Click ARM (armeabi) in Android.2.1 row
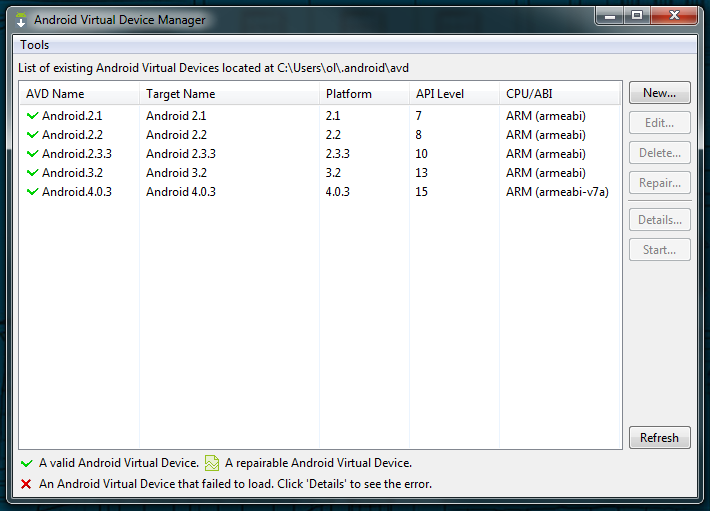Screen dimensions: 710x511 pos(546,116)
